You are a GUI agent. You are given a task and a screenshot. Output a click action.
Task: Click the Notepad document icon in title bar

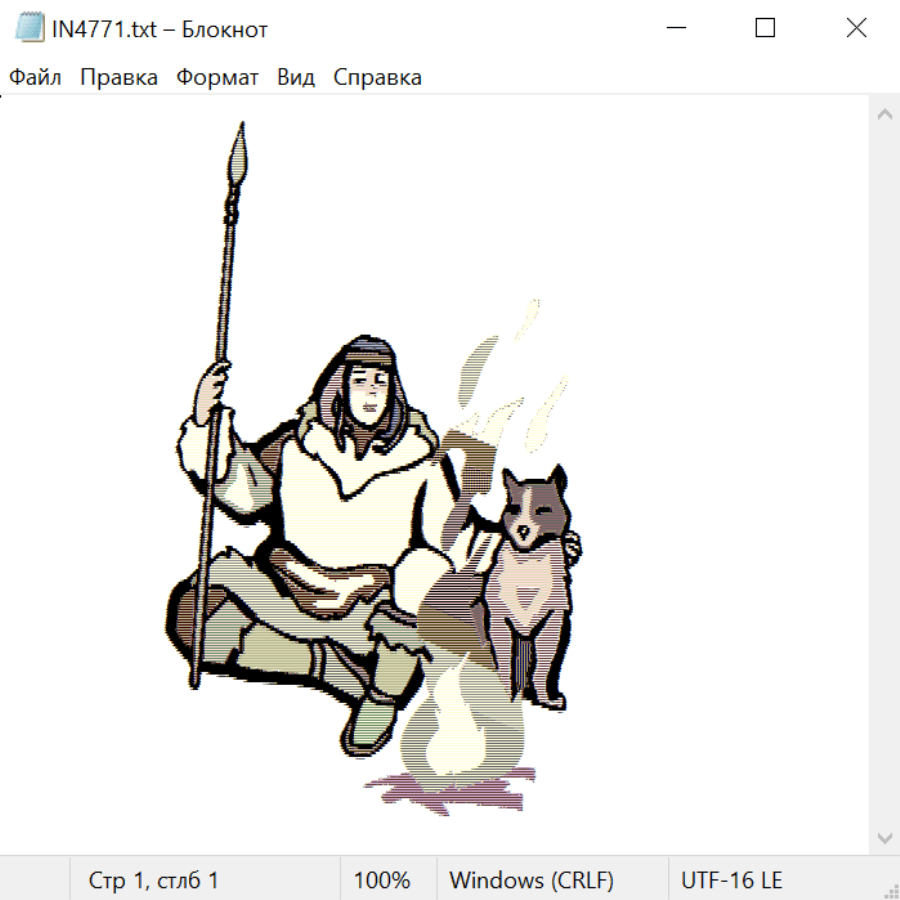pyautogui.click(x=30, y=28)
